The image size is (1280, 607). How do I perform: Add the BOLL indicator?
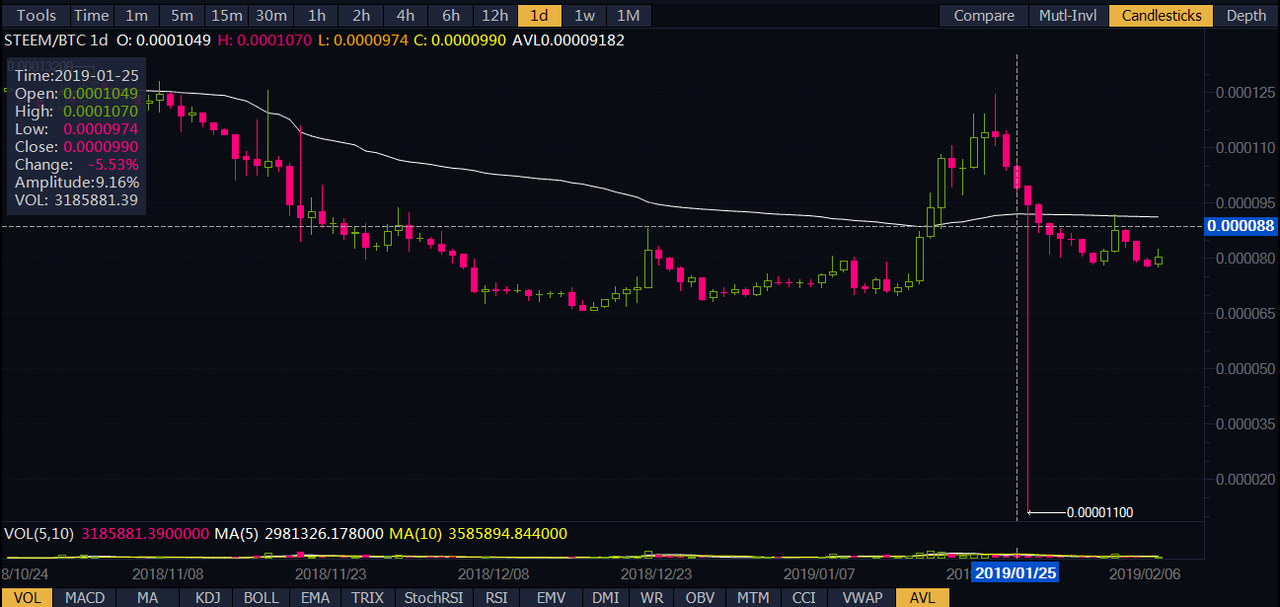pyautogui.click(x=261, y=597)
